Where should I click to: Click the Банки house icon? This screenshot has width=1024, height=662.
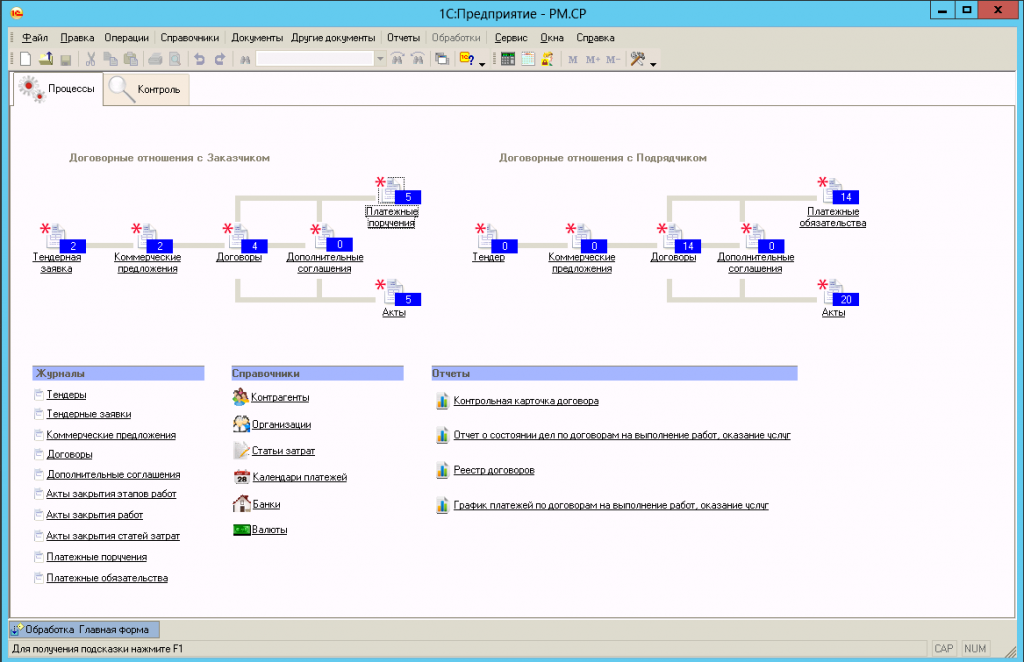[242, 503]
